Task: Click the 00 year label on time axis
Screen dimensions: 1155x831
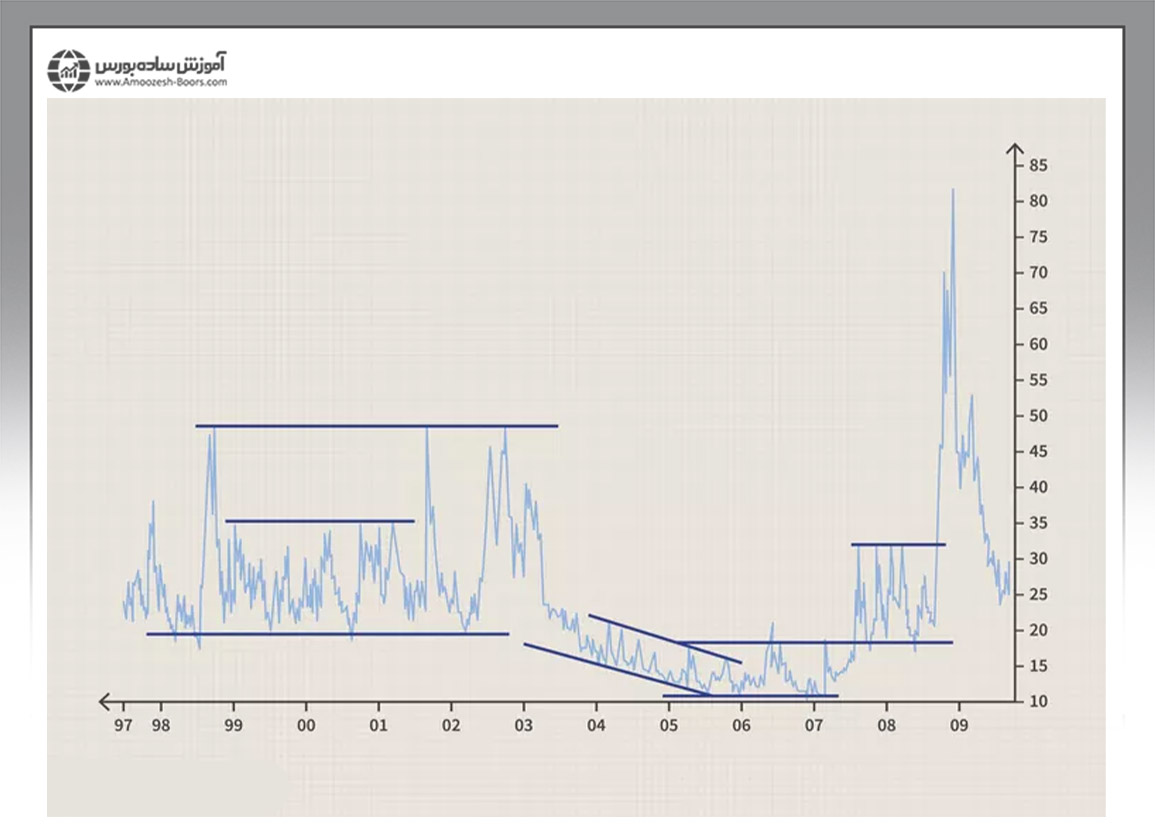Action: click(x=306, y=724)
